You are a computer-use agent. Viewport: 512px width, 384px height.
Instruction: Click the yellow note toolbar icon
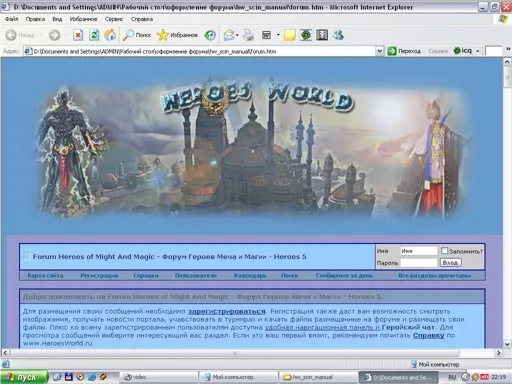tap(290, 35)
